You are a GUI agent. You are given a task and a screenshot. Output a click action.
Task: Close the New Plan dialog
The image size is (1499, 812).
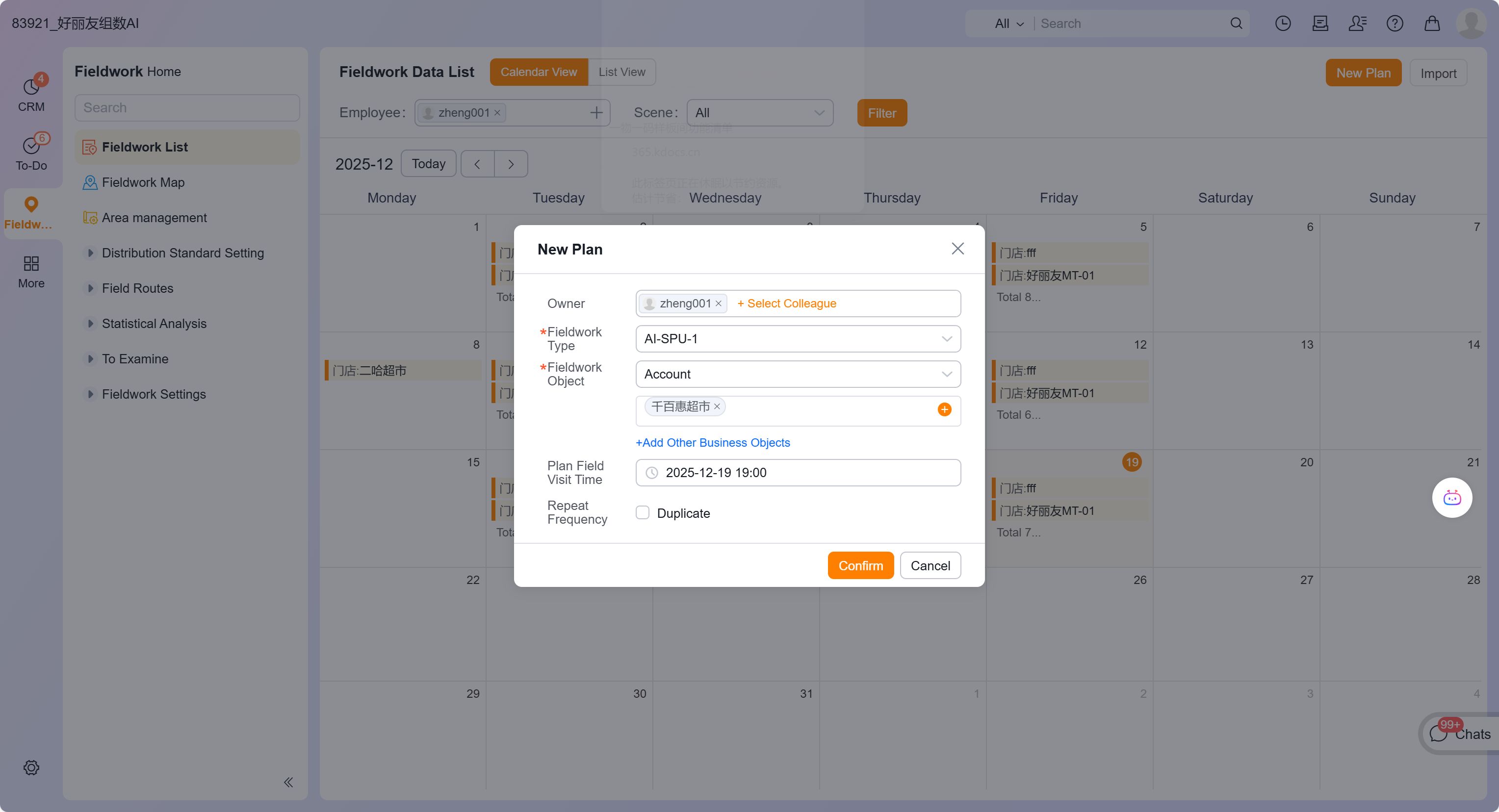click(957, 249)
